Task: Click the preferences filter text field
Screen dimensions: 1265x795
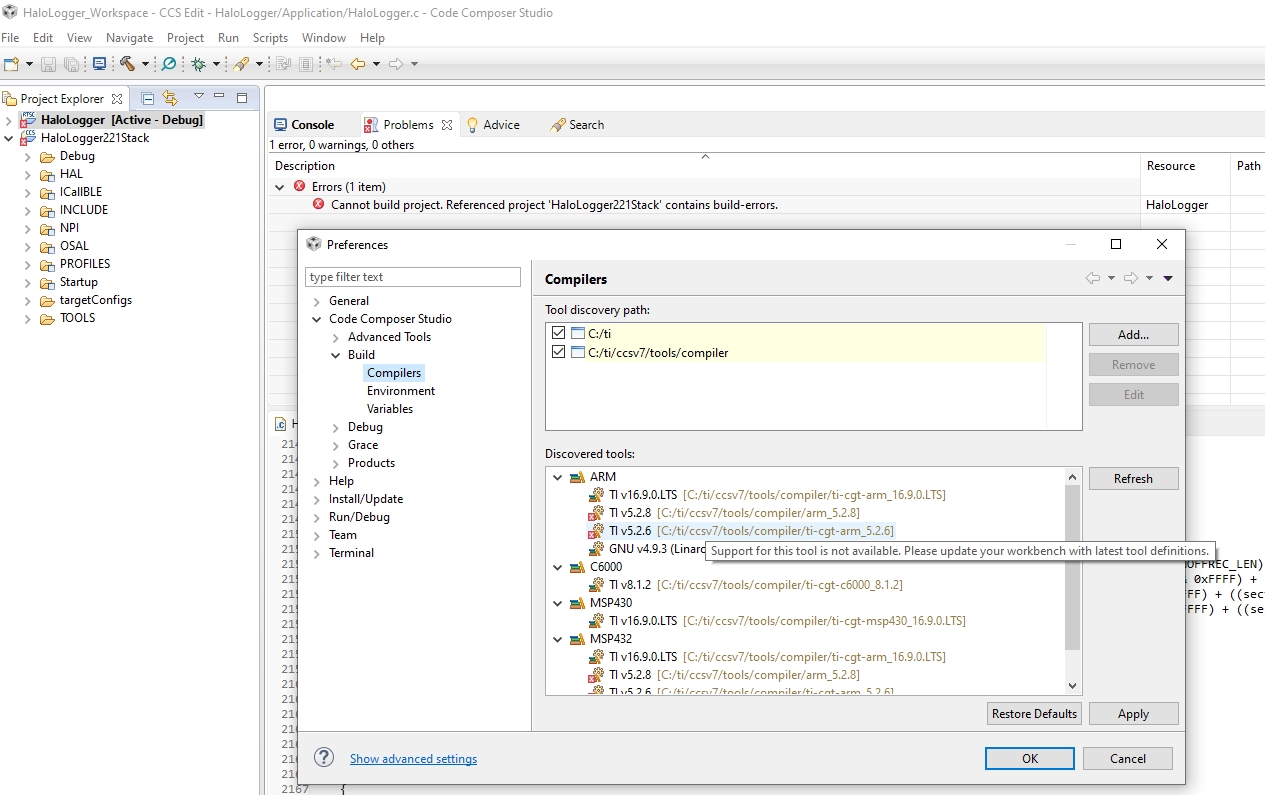Action: click(413, 276)
